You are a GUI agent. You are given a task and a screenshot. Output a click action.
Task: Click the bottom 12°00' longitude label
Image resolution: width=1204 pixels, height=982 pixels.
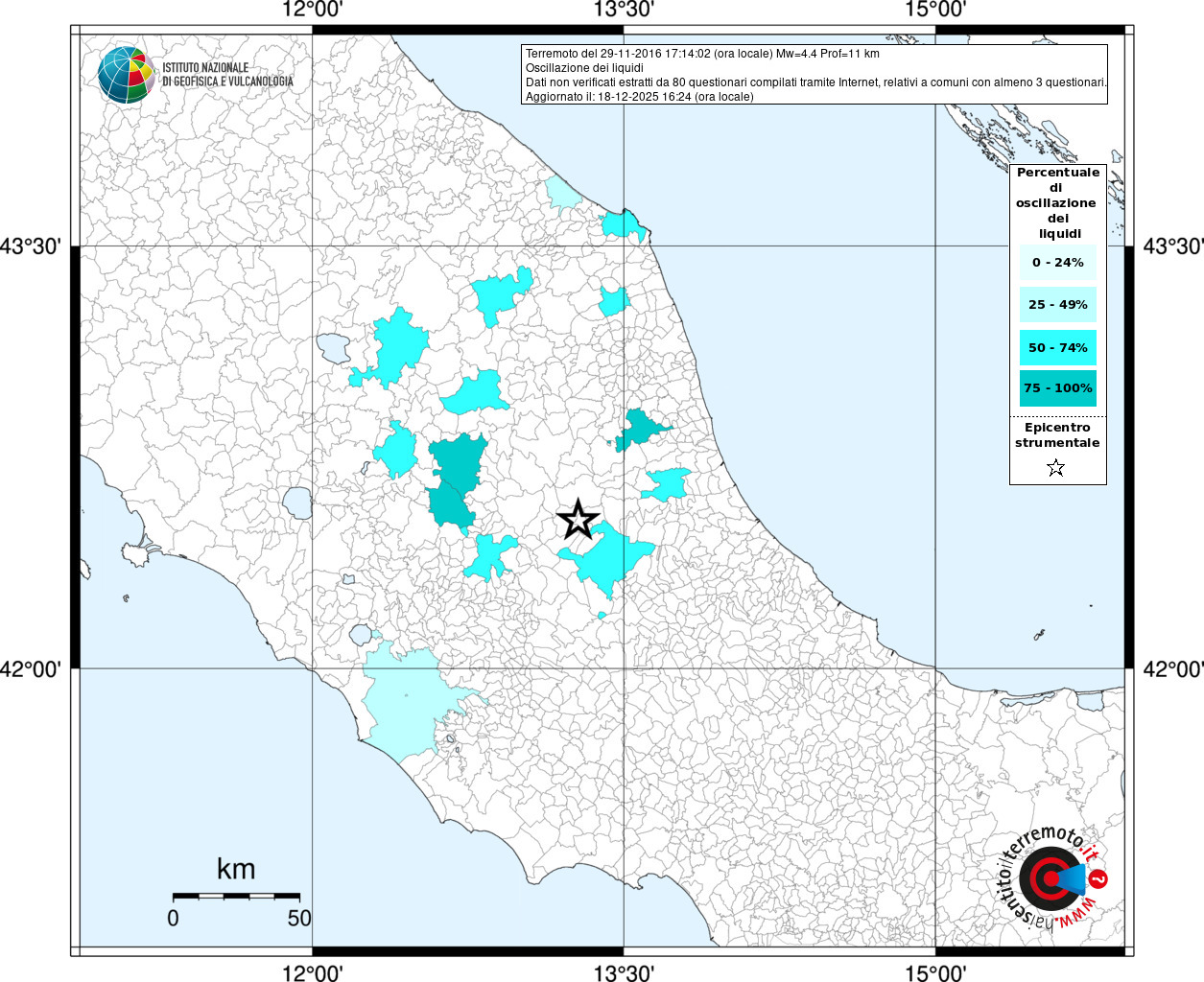[313, 972]
